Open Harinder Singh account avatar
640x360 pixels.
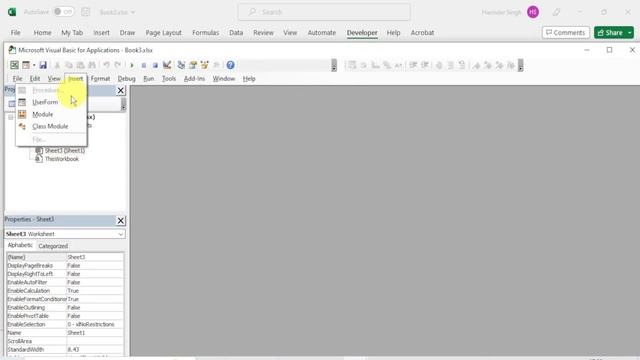coord(533,12)
